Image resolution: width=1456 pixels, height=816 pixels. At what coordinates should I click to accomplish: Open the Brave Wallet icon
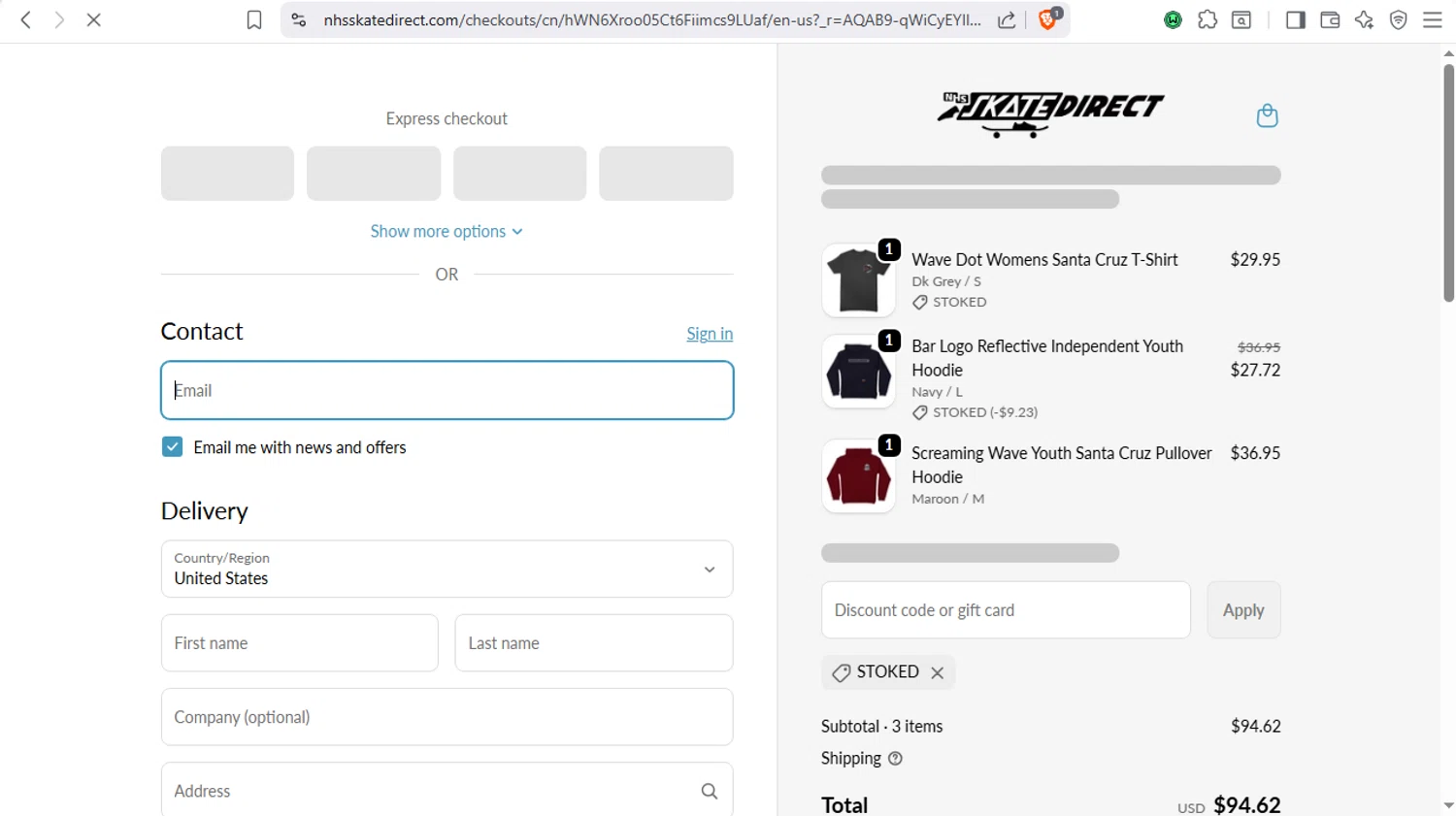[x=1330, y=19]
